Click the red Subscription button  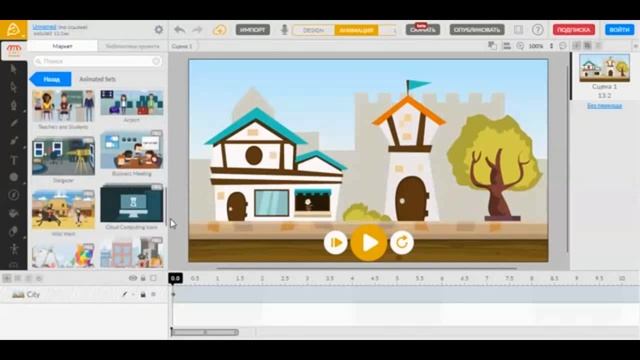pos(573,30)
